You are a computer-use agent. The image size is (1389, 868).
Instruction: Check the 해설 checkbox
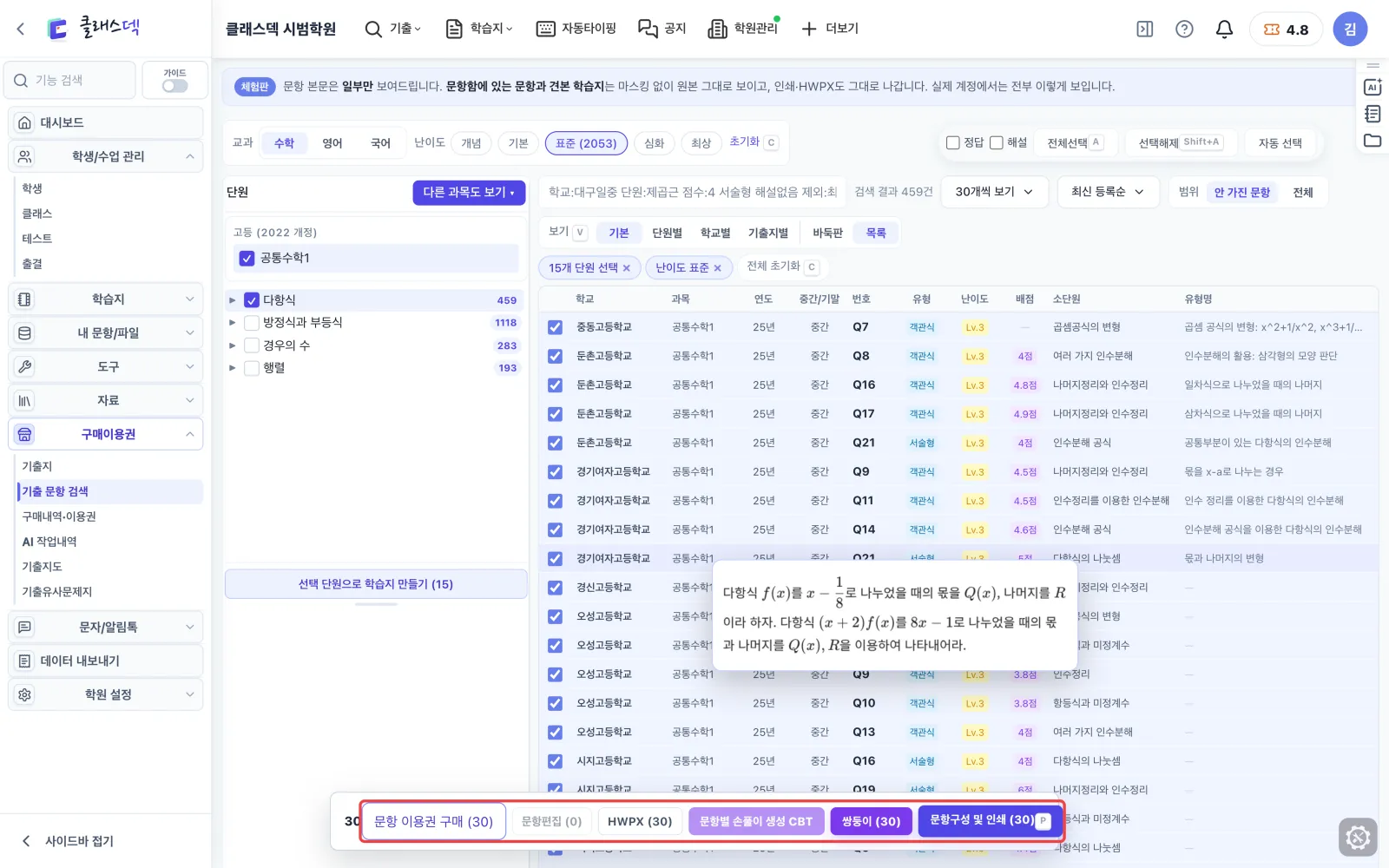coord(997,142)
